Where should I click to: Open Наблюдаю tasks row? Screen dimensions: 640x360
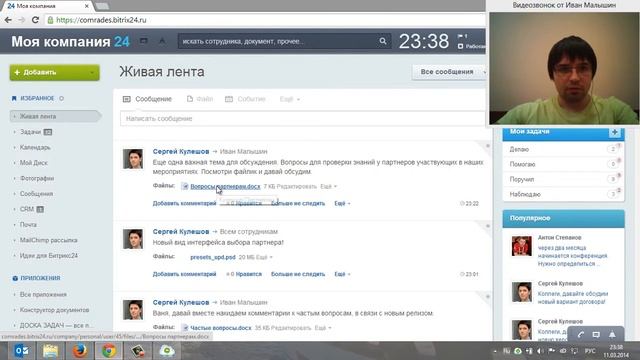[563, 194]
